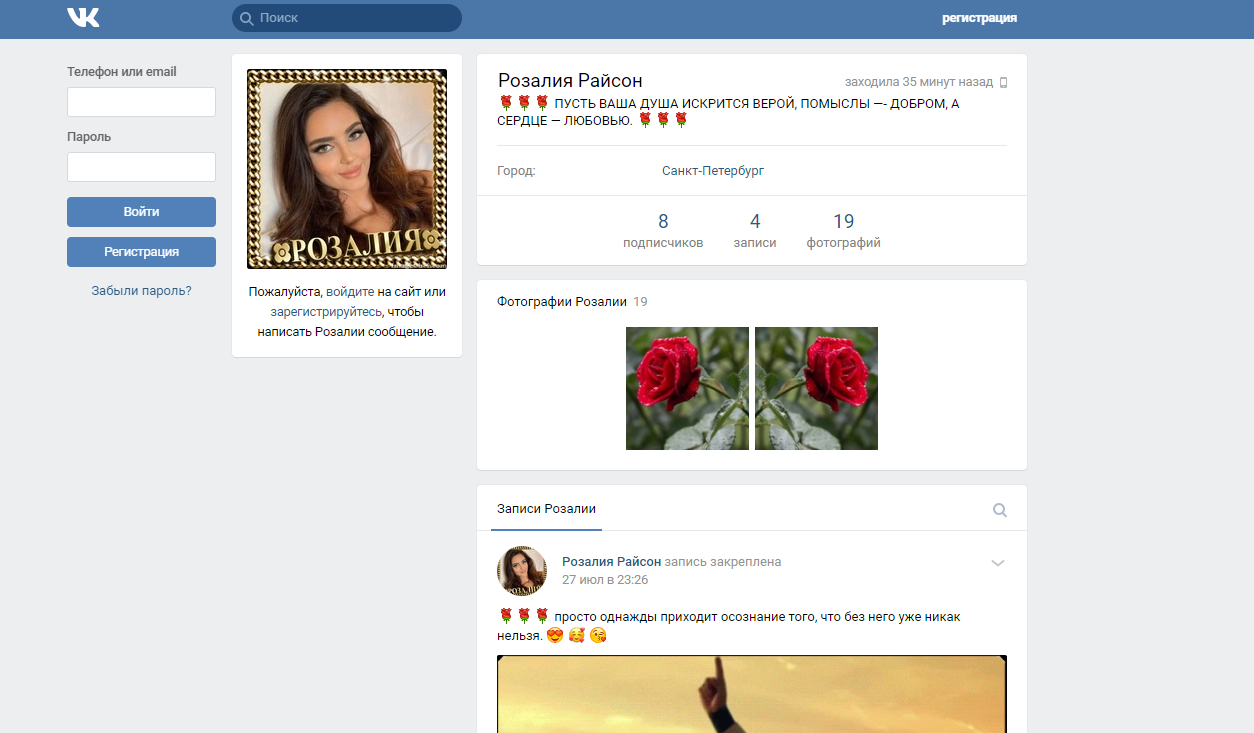
Task: Click the search icon in Записи Розалии header
Action: [x=999, y=510]
